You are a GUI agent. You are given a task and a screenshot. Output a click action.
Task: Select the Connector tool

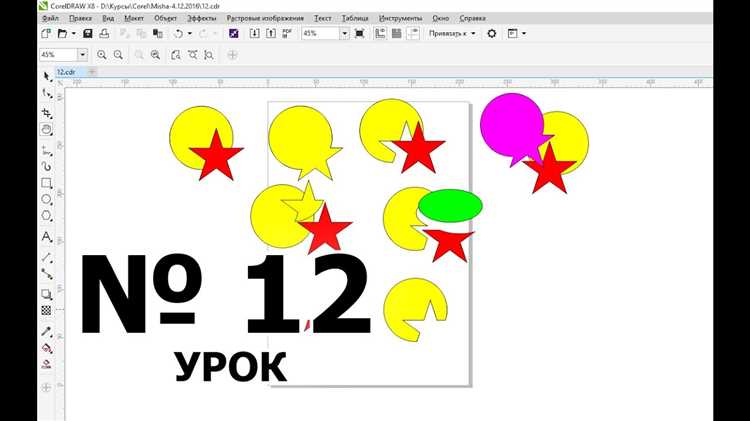46,274
